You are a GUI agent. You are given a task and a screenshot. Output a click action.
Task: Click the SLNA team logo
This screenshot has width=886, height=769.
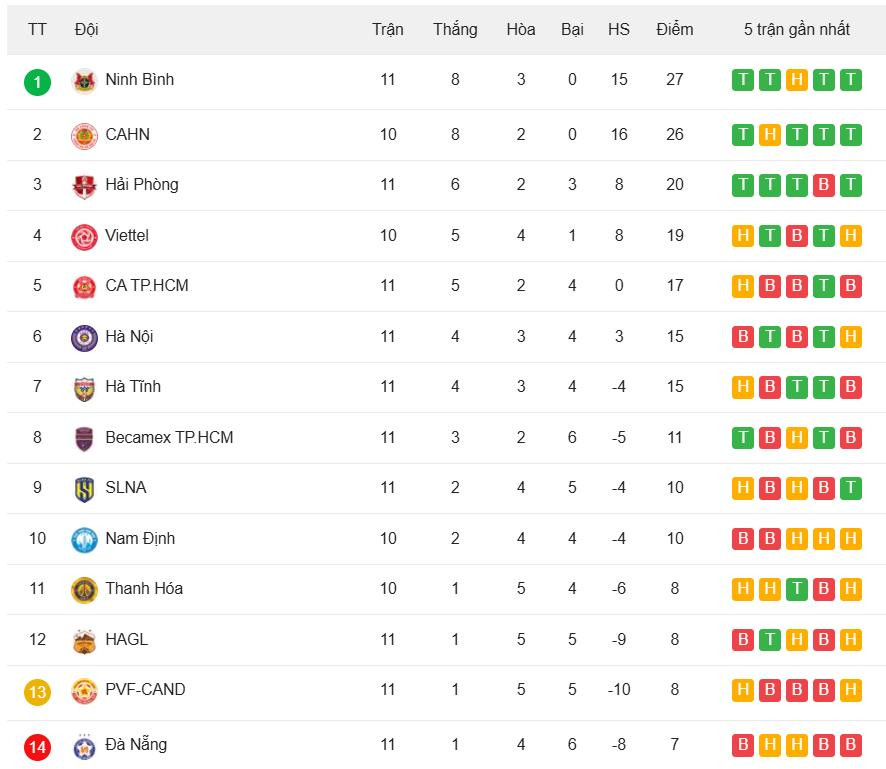pos(84,489)
